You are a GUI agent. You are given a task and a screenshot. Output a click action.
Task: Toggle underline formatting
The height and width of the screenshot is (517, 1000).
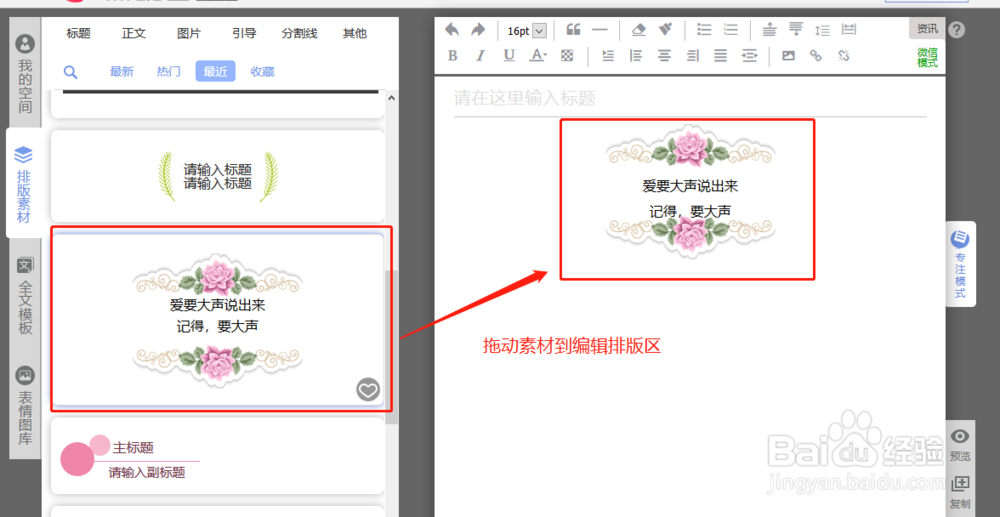click(x=509, y=55)
